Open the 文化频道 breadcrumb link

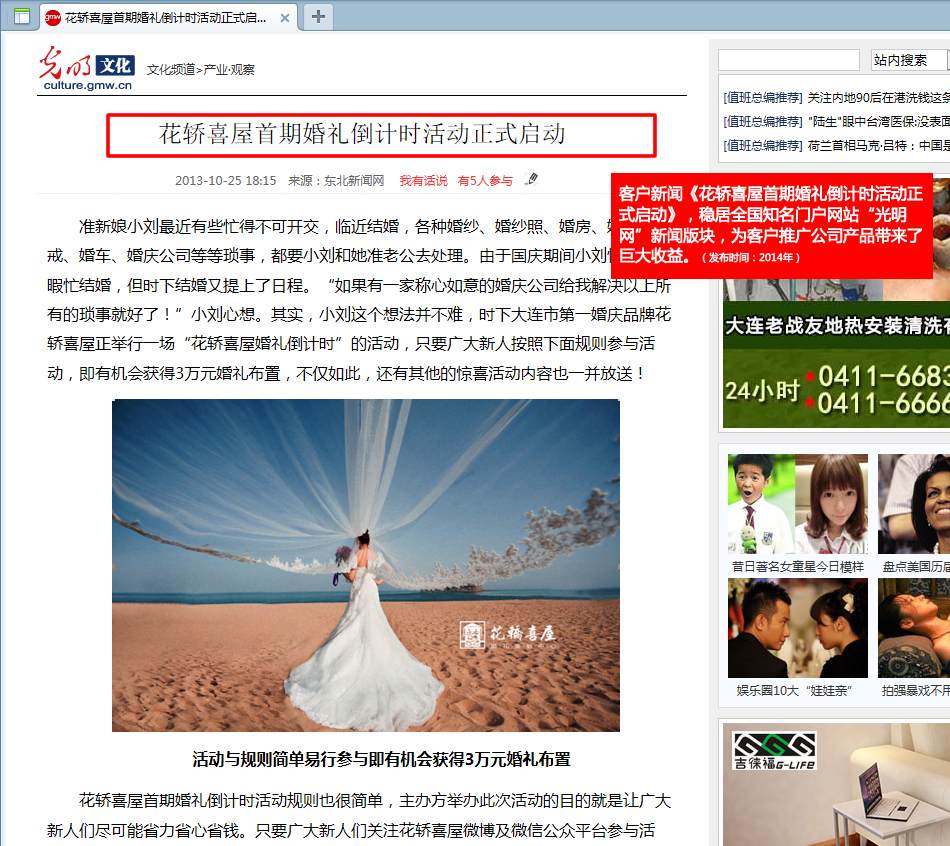(x=171, y=70)
